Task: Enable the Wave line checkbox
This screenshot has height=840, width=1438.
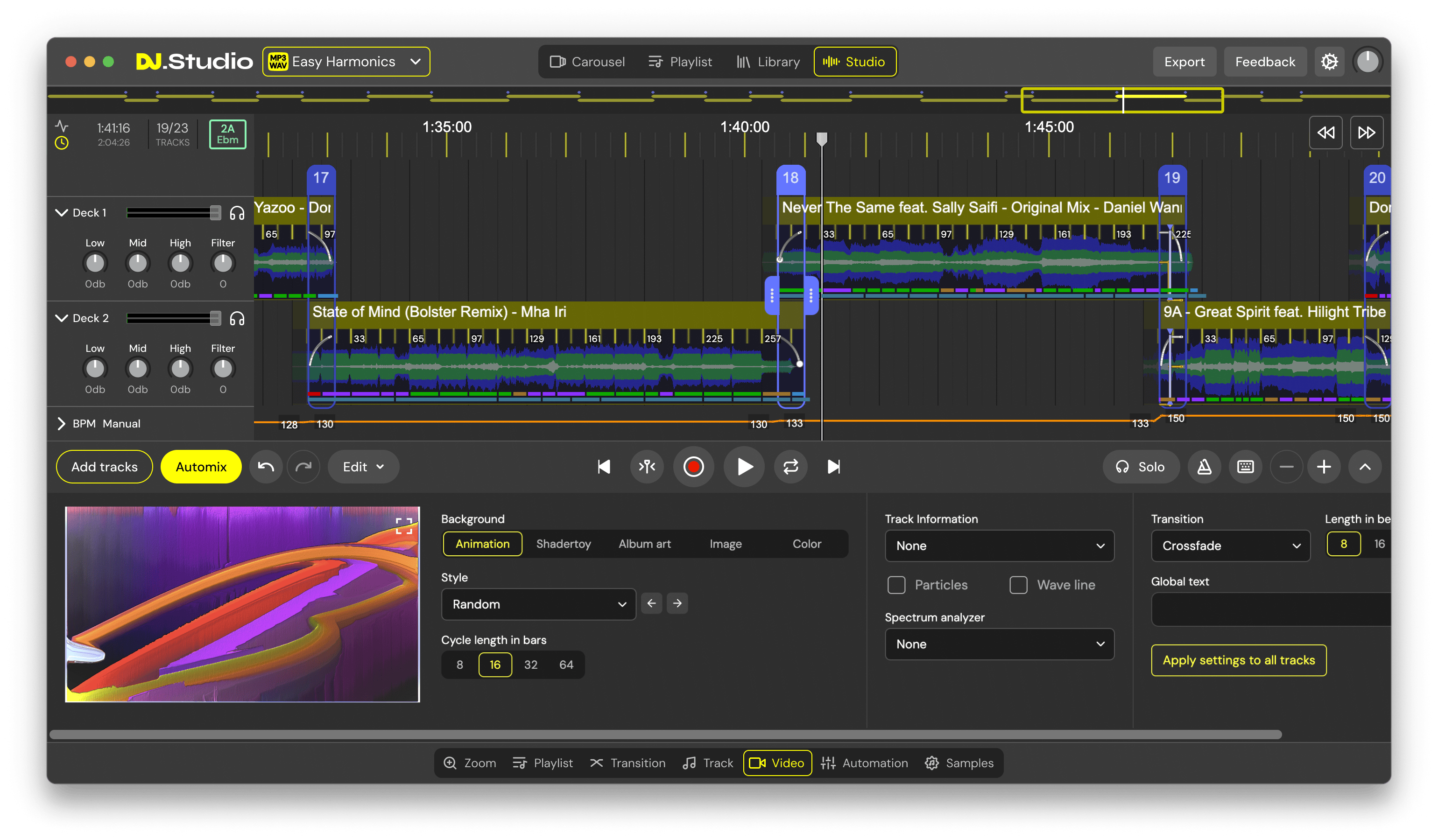Action: 1018,585
